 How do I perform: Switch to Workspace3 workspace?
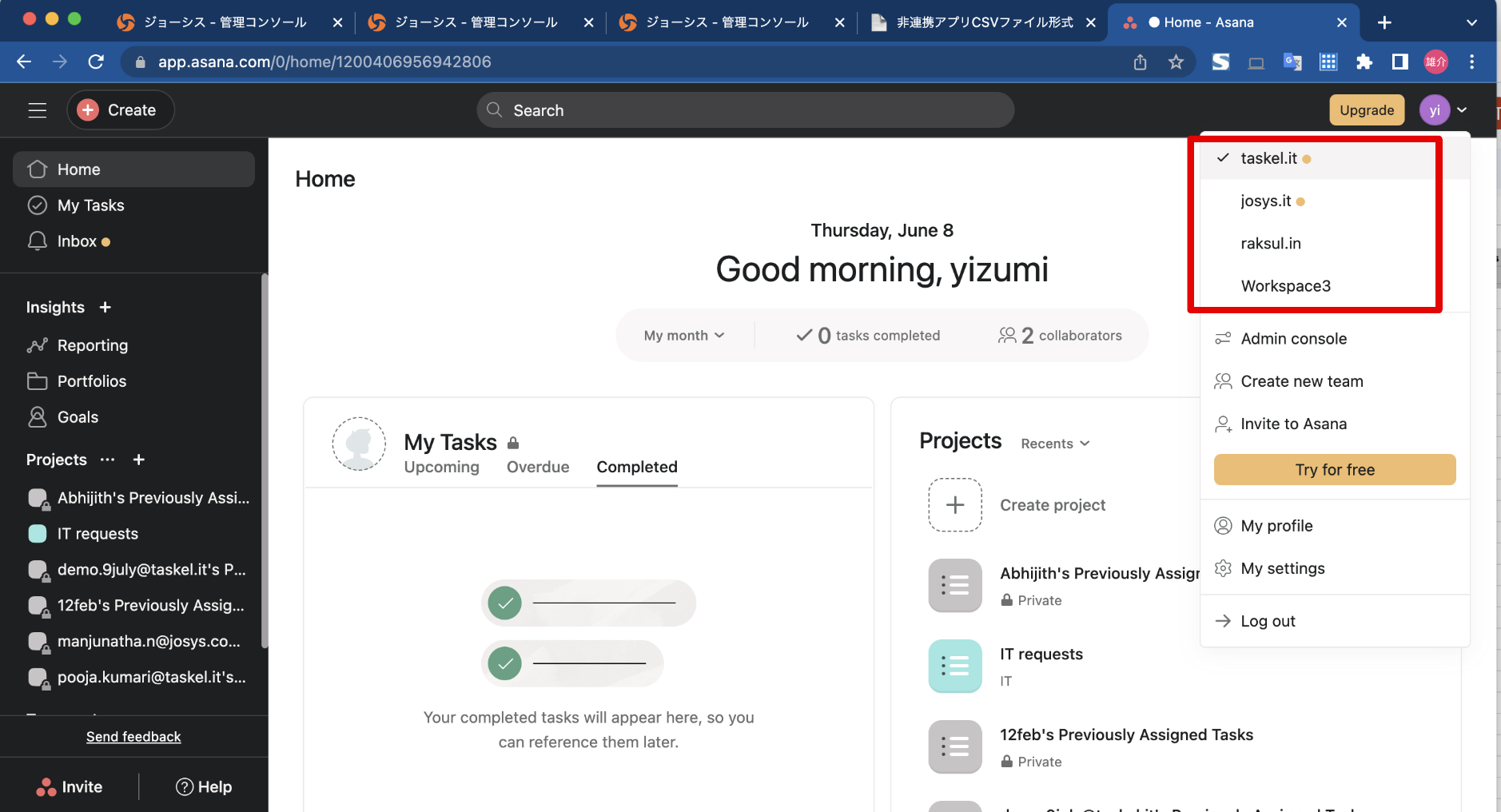1285,286
